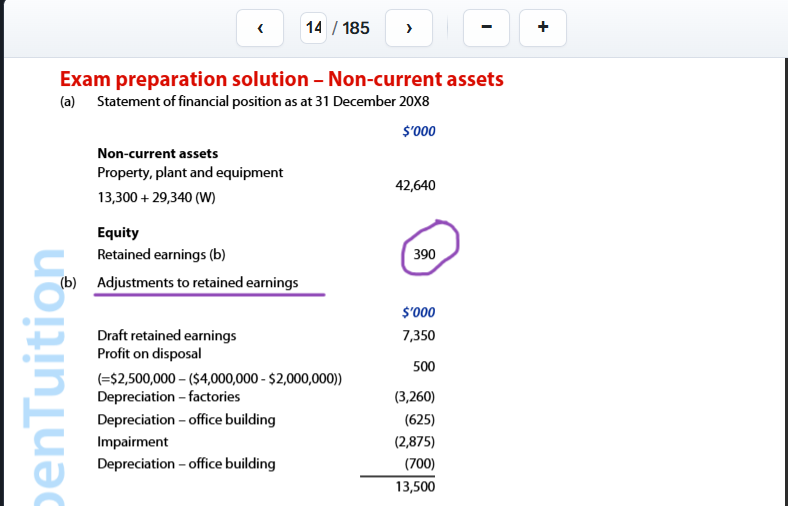Zoom out with the minus button
Screen dimensions: 788x506
click(x=486, y=28)
